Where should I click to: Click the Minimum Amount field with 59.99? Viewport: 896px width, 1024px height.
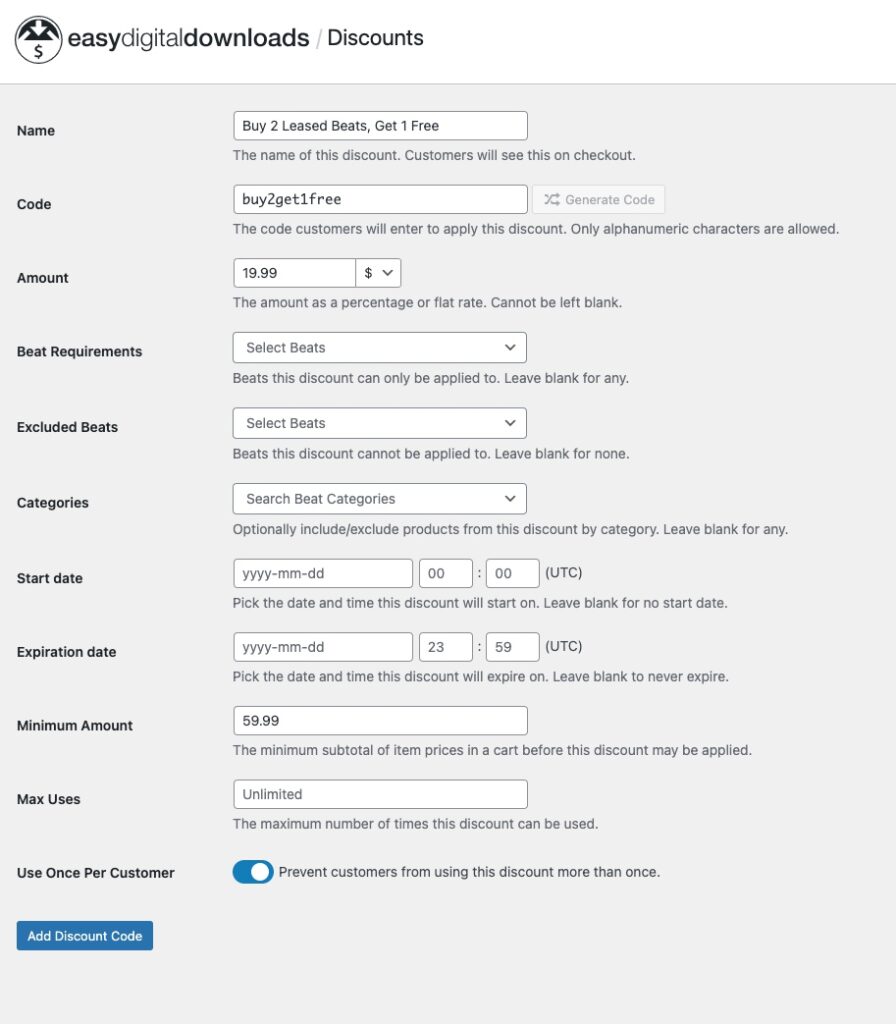(x=380, y=721)
